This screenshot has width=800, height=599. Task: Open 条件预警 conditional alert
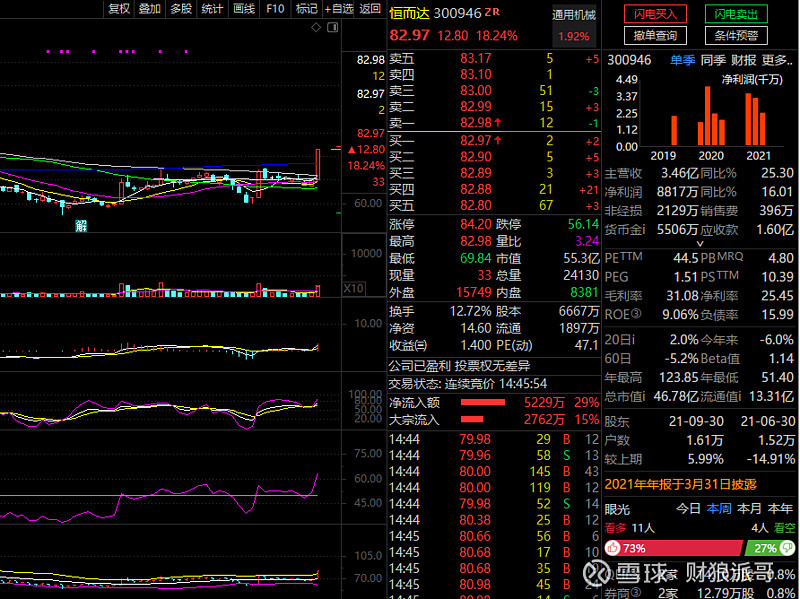(x=736, y=35)
